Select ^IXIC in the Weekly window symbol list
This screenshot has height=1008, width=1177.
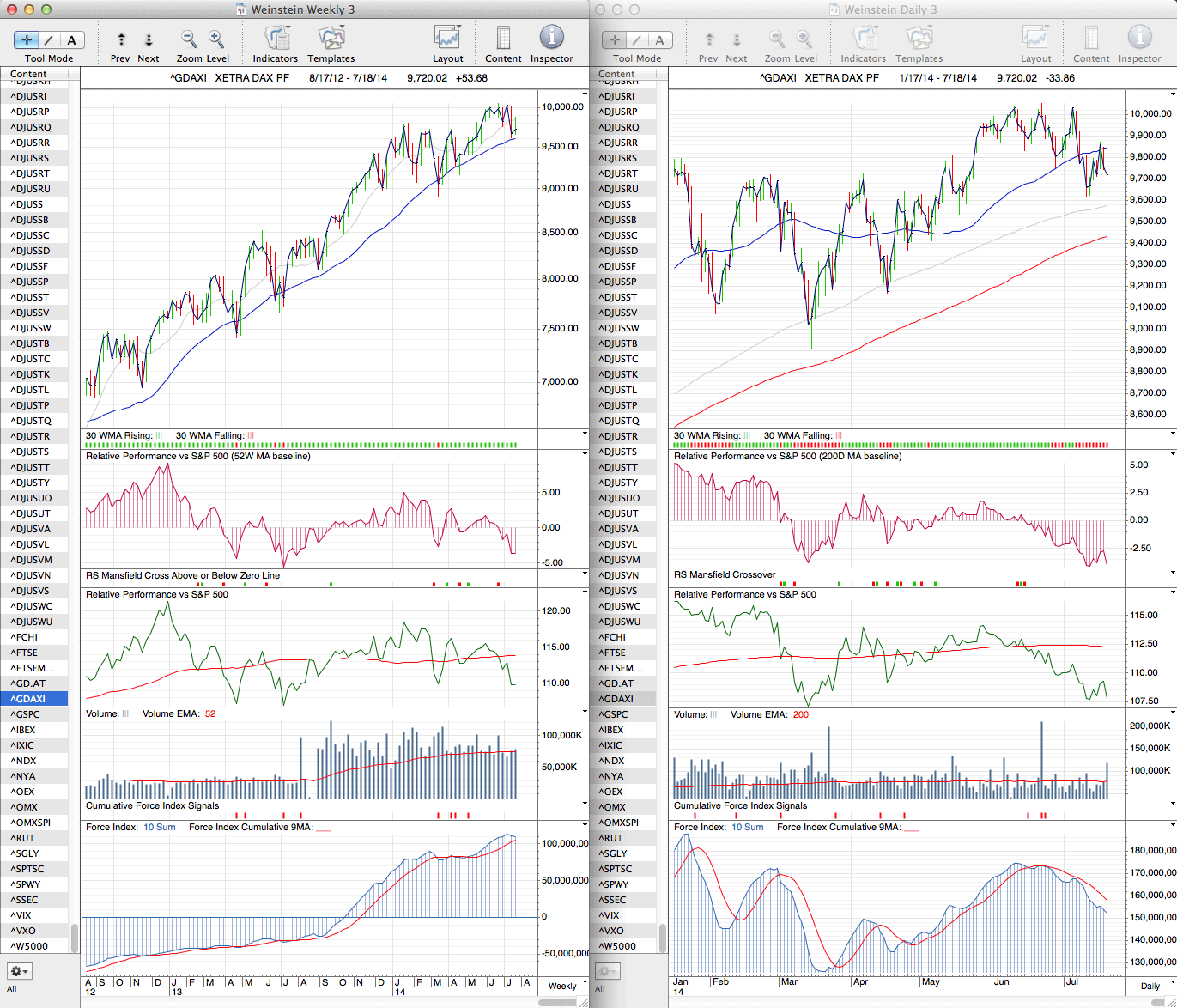[34, 745]
